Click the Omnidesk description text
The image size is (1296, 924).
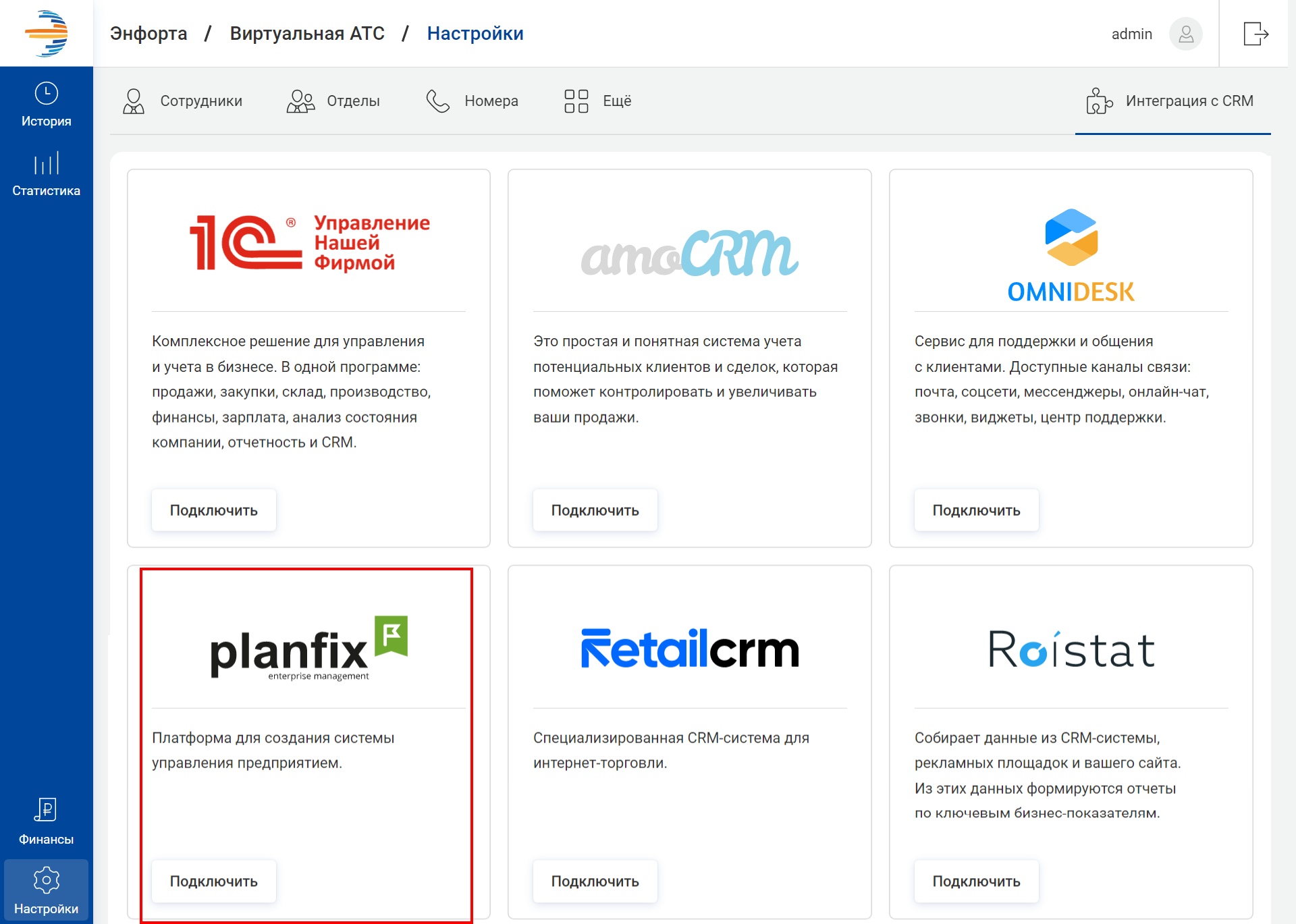tap(1062, 379)
